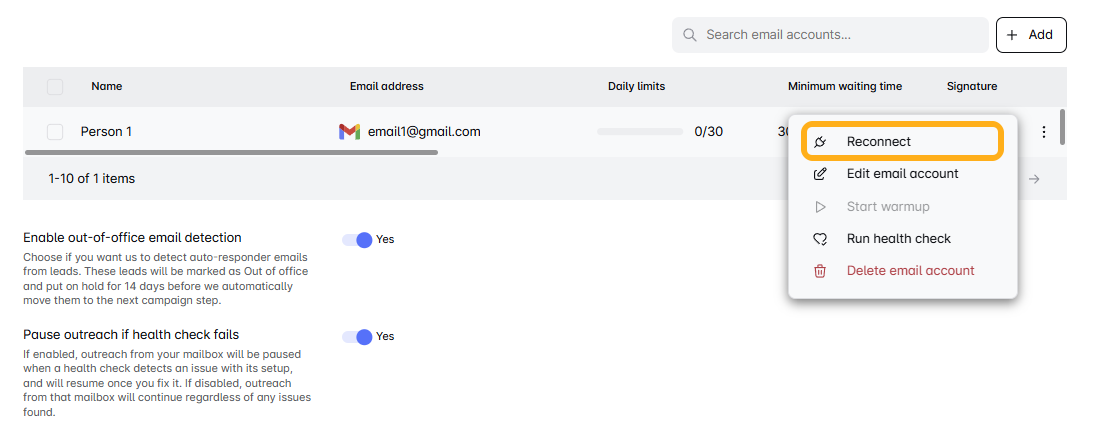The image size is (1099, 429).
Task: Click the Add button
Action: [x=1031, y=35]
